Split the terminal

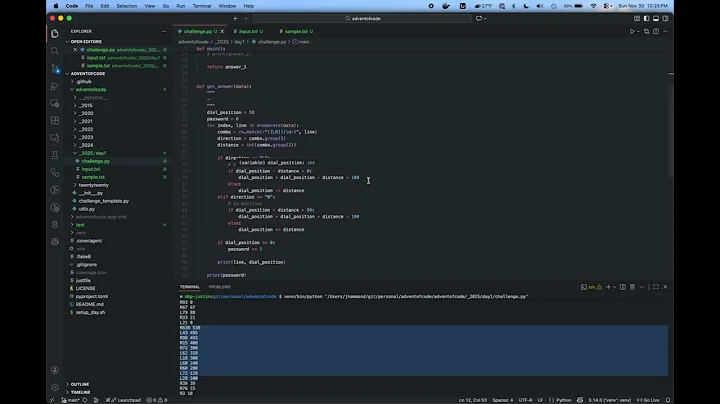[623, 287]
